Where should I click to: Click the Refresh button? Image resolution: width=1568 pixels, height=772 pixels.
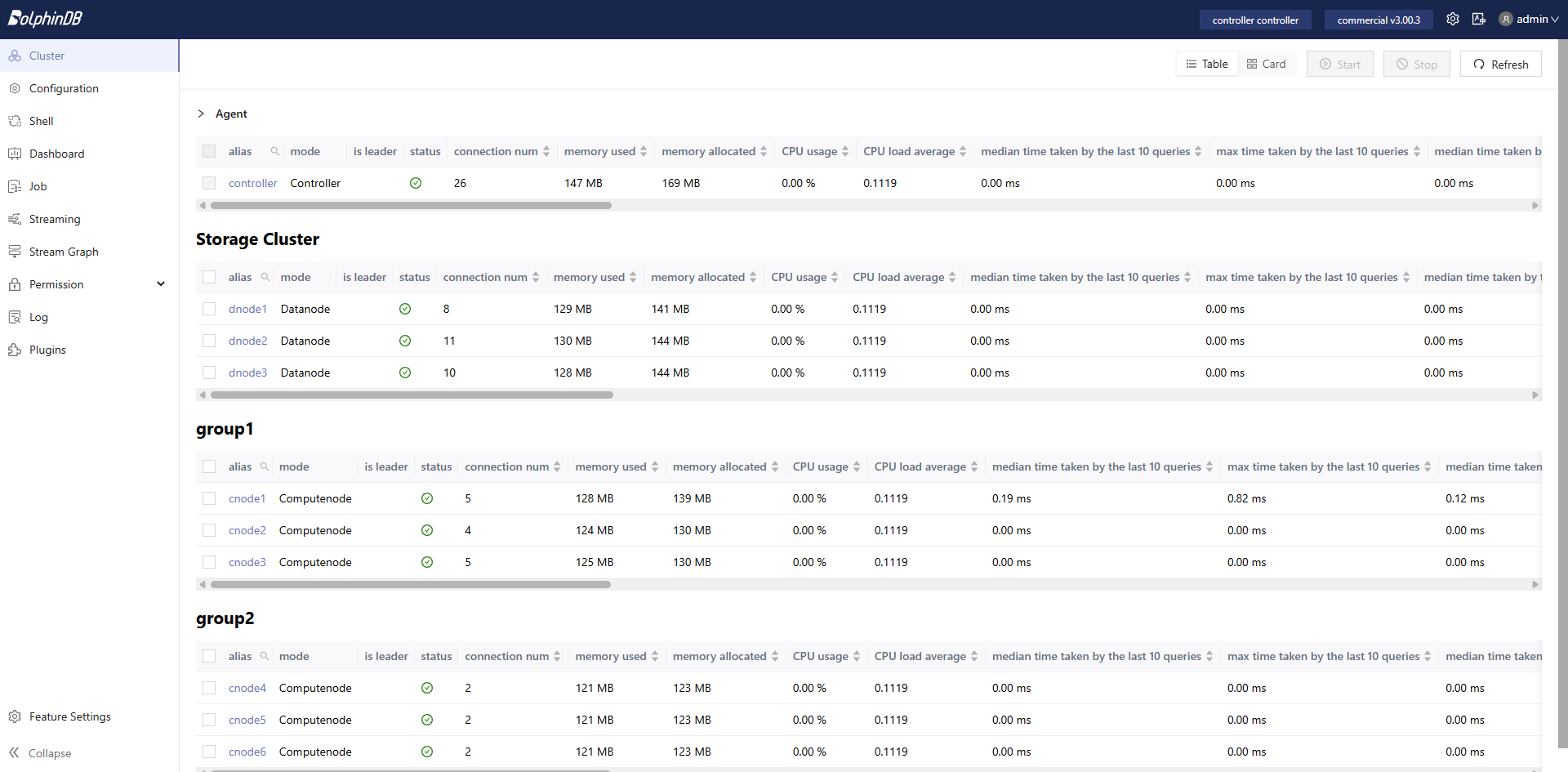[x=1500, y=64]
